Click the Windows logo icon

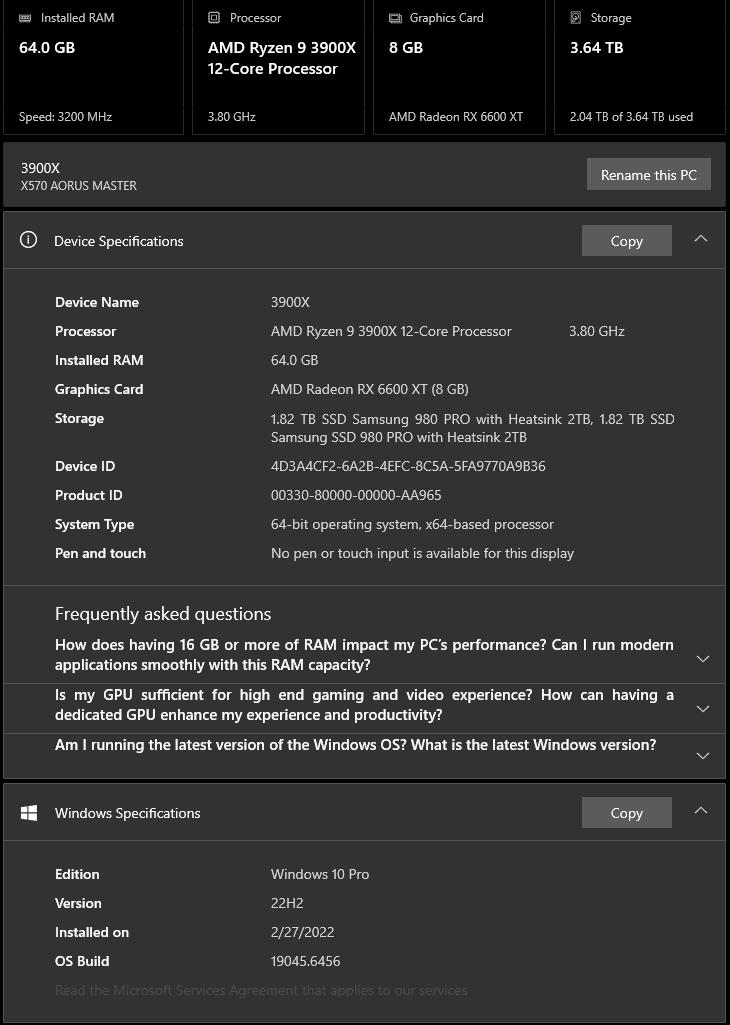click(x=29, y=813)
